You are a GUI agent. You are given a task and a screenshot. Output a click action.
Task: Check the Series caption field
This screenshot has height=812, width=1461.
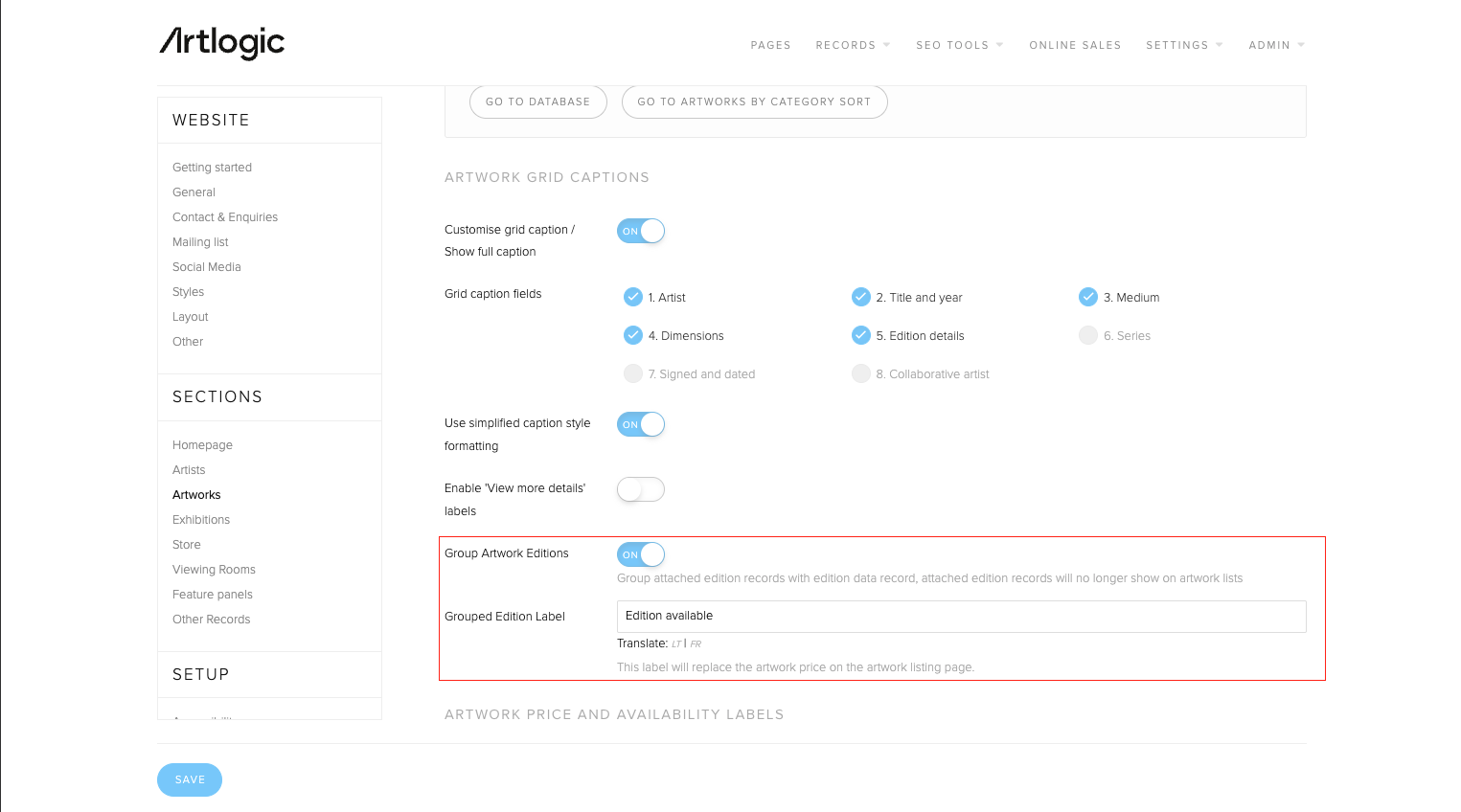click(1088, 335)
